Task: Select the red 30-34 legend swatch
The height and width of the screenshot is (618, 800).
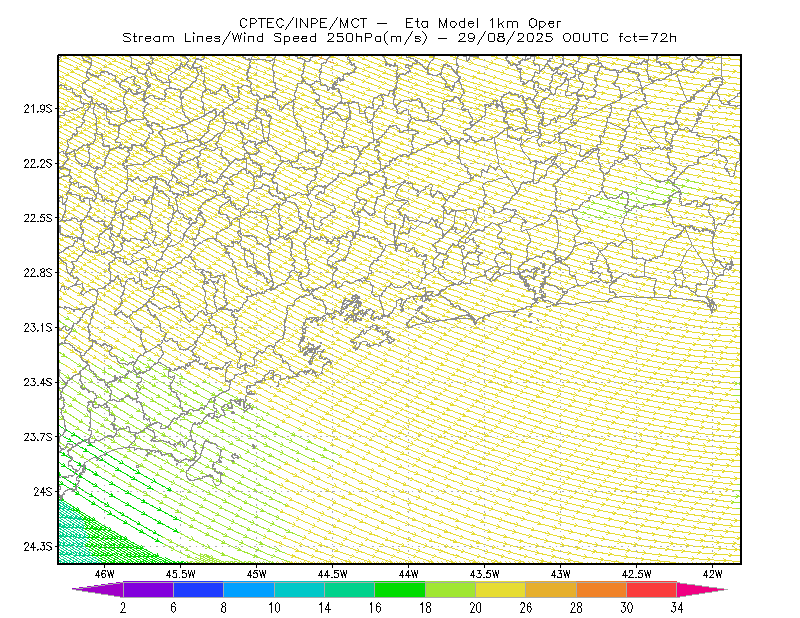Action: point(652,589)
